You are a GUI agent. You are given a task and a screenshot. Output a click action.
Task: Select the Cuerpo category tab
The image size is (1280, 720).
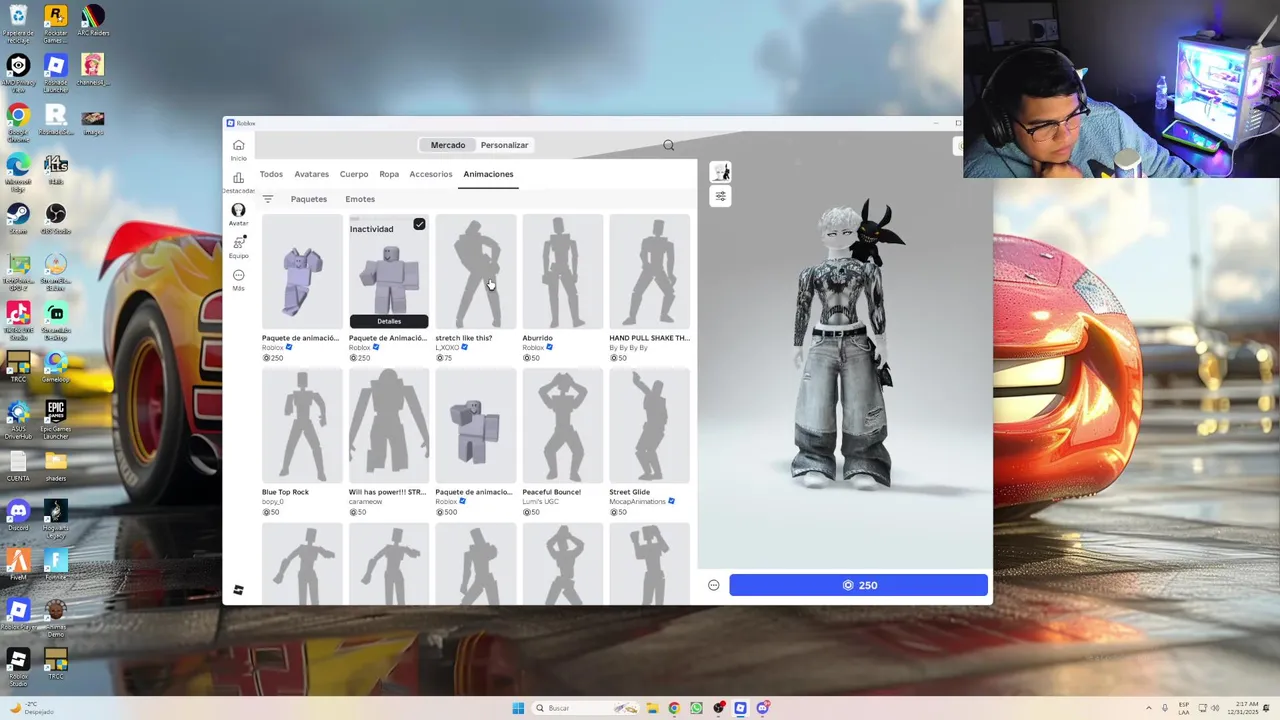coord(354,174)
